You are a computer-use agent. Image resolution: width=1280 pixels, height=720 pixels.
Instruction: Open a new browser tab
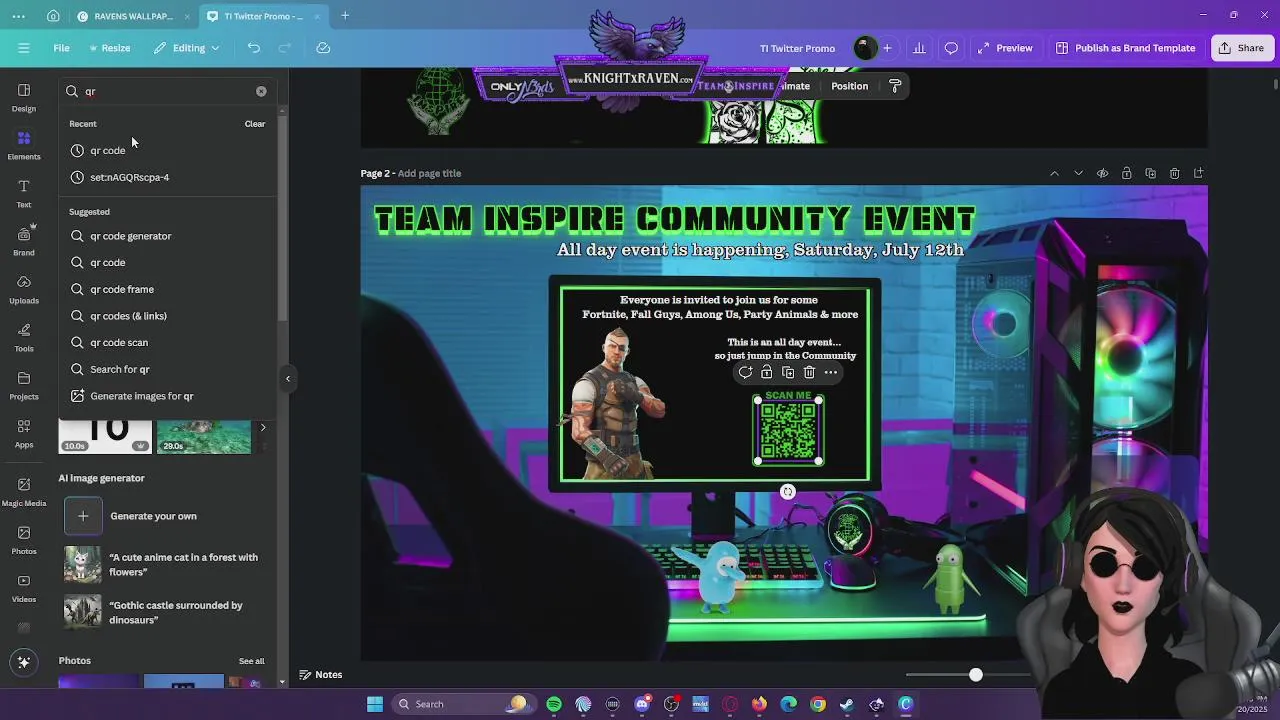point(345,16)
